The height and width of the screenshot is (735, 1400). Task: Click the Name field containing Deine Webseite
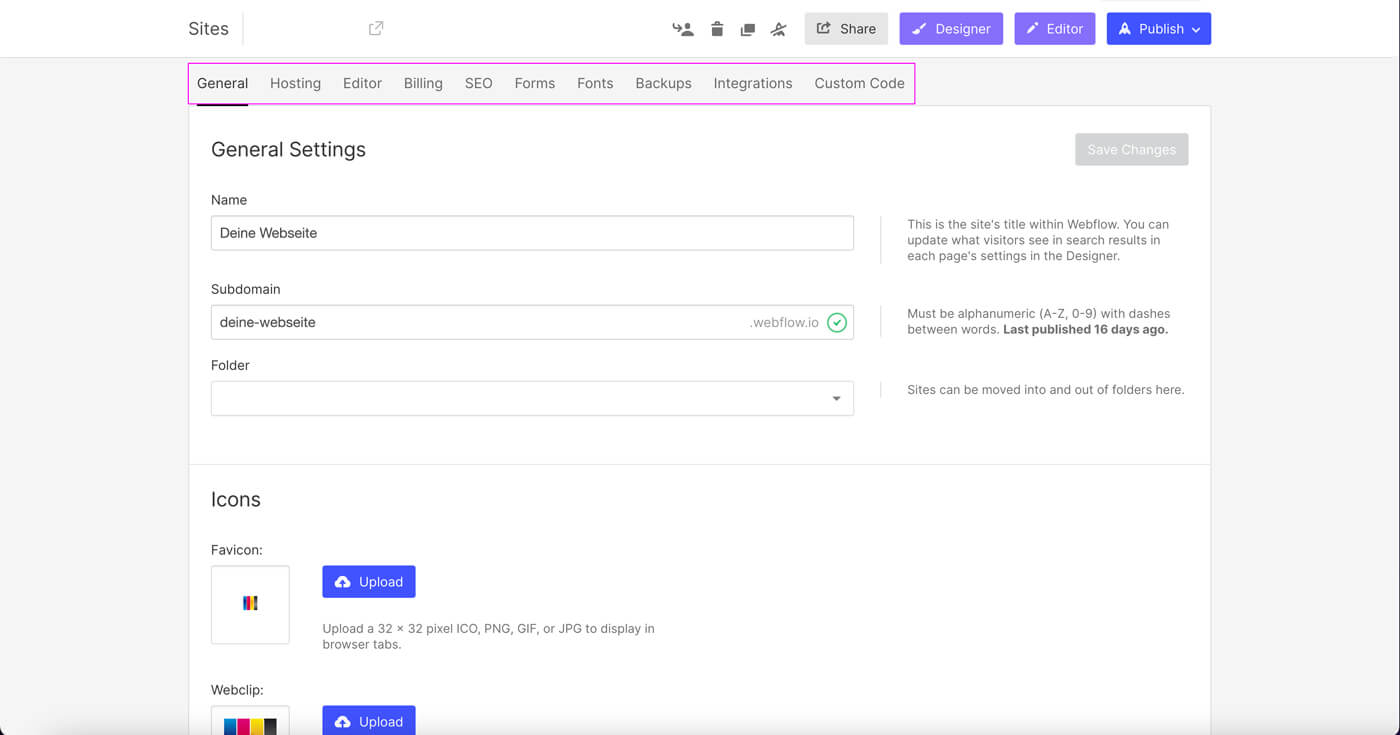click(532, 233)
